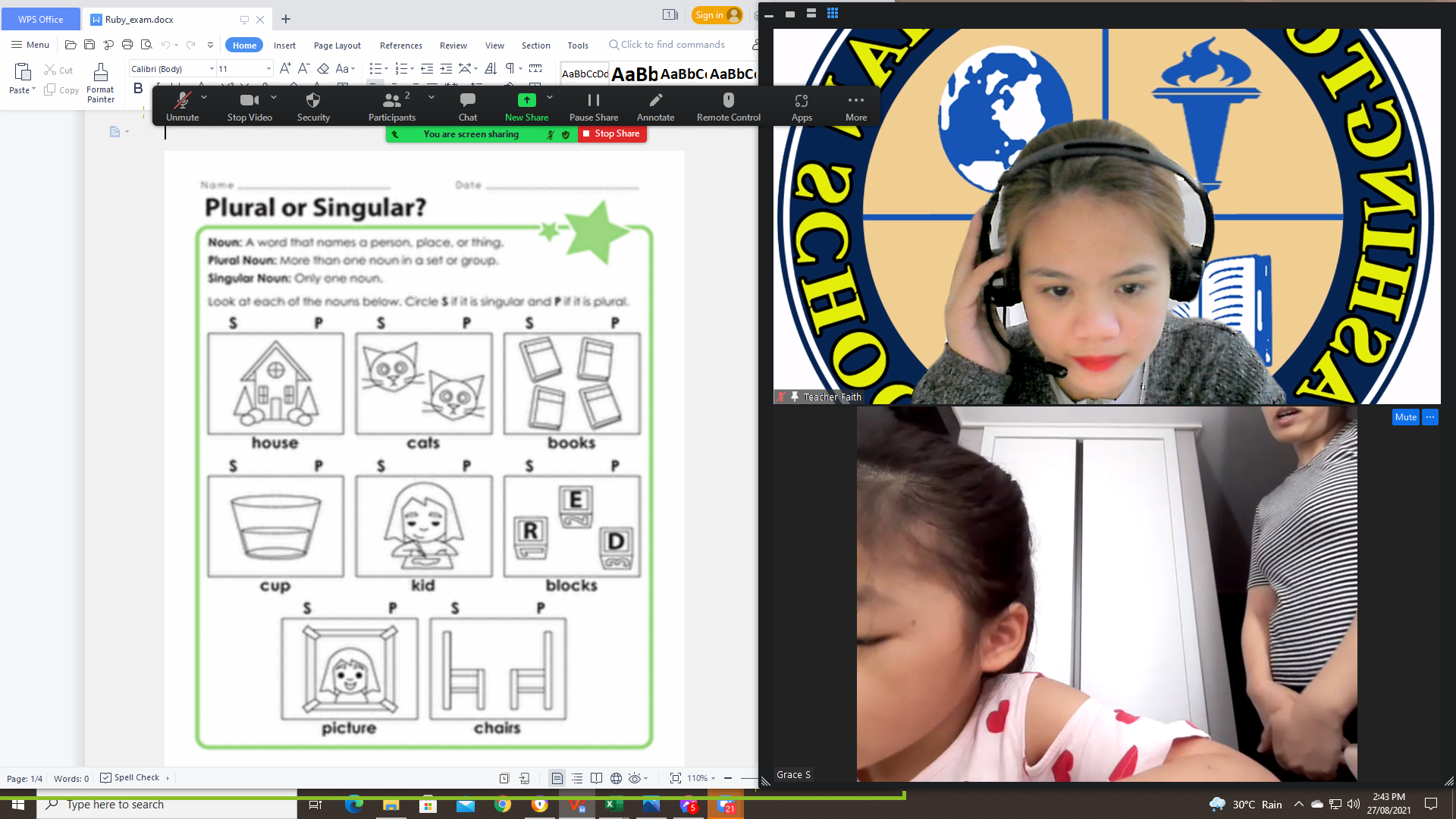Switch Zoom video panel to gallery grid view

tap(833, 13)
